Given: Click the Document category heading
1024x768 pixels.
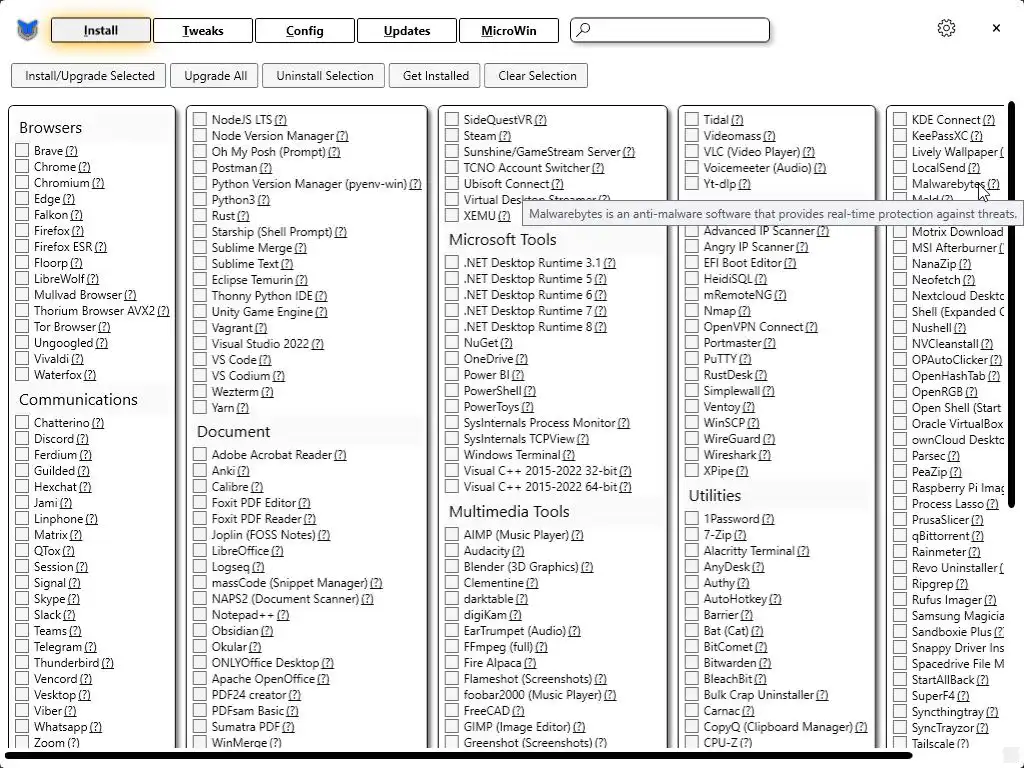Looking at the screenshot, I should tap(233, 432).
